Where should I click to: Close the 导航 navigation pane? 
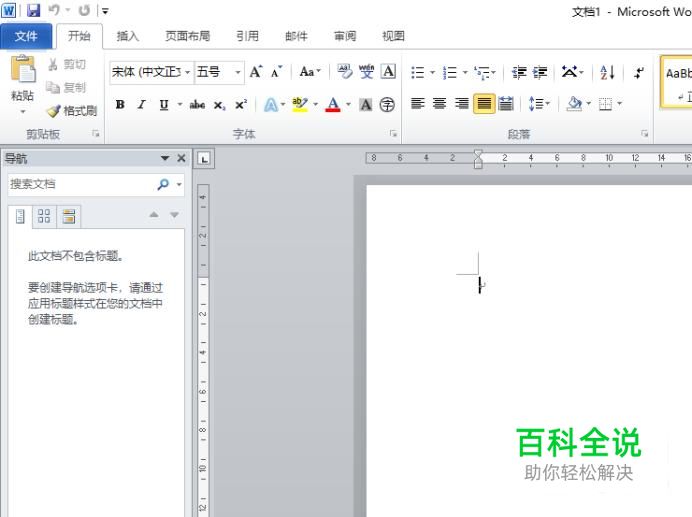coord(181,158)
